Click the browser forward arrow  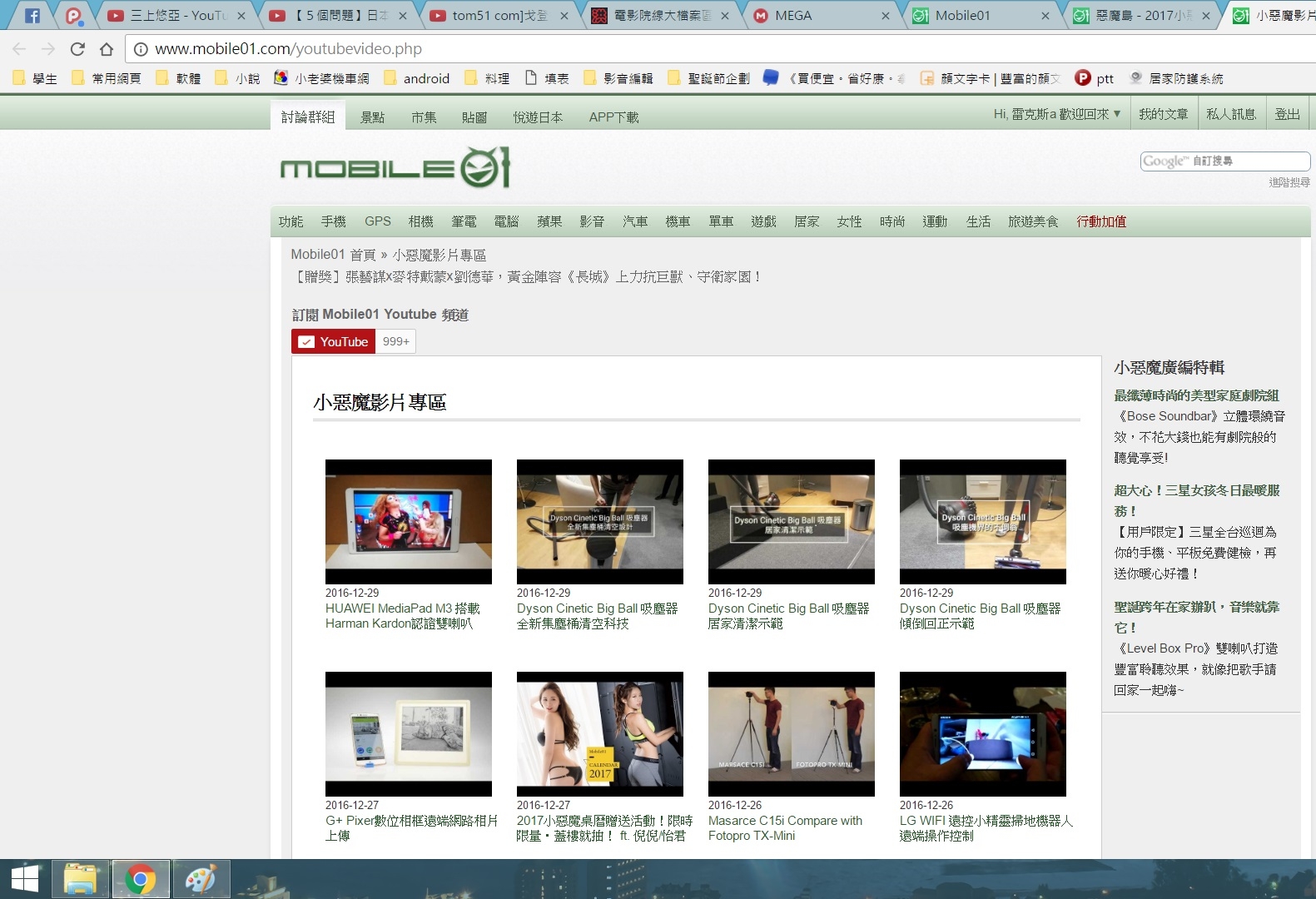point(48,48)
